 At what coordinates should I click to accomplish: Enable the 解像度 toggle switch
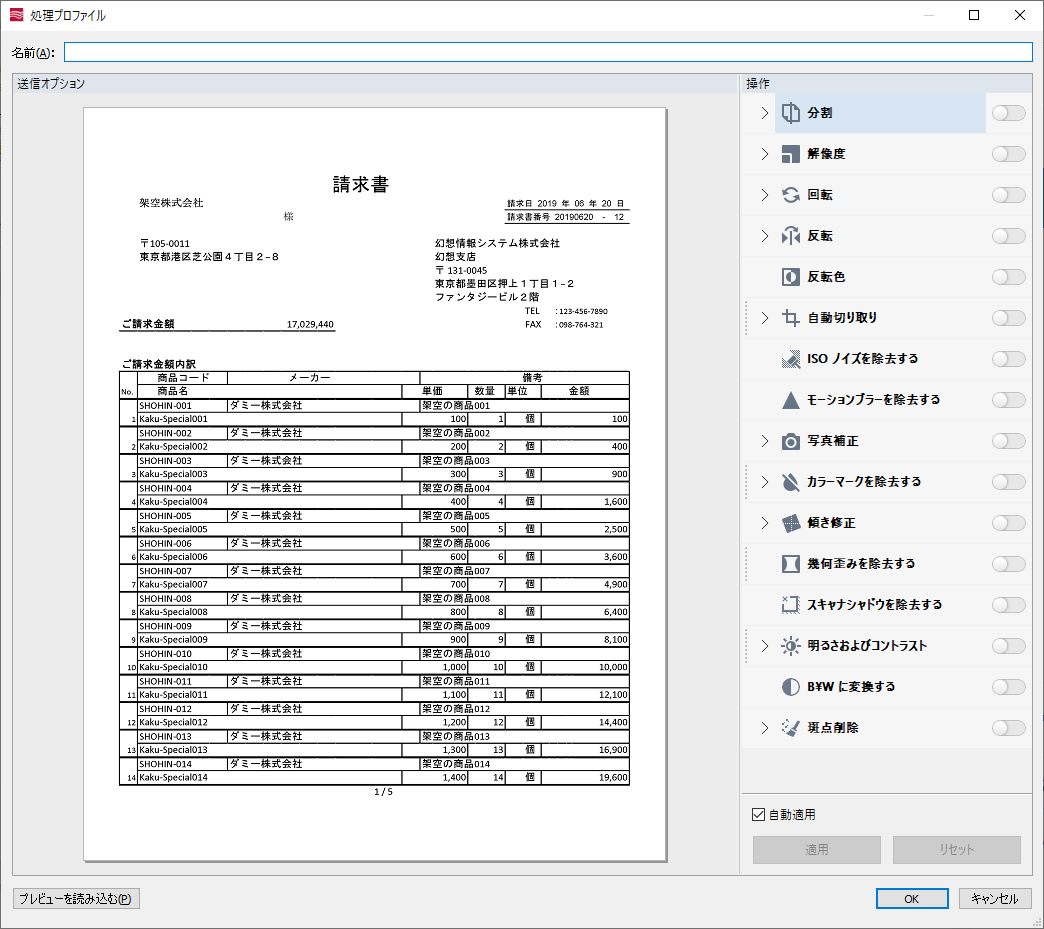click(1008, 154)
